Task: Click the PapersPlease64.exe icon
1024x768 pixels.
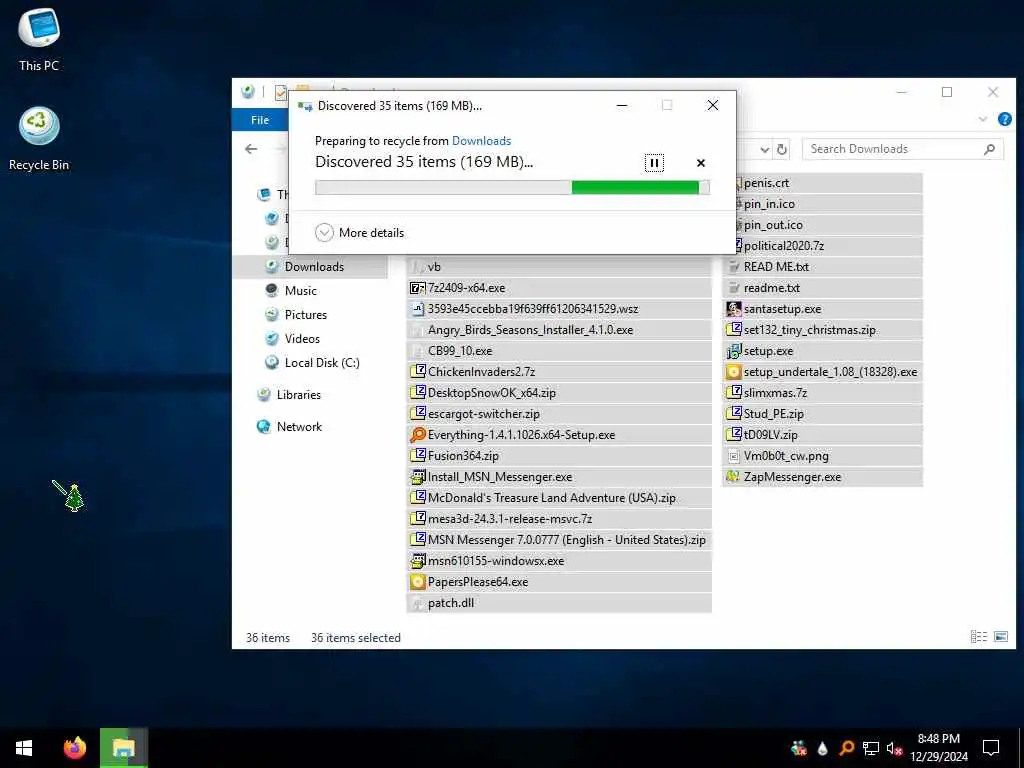Action: pos(417,582)
